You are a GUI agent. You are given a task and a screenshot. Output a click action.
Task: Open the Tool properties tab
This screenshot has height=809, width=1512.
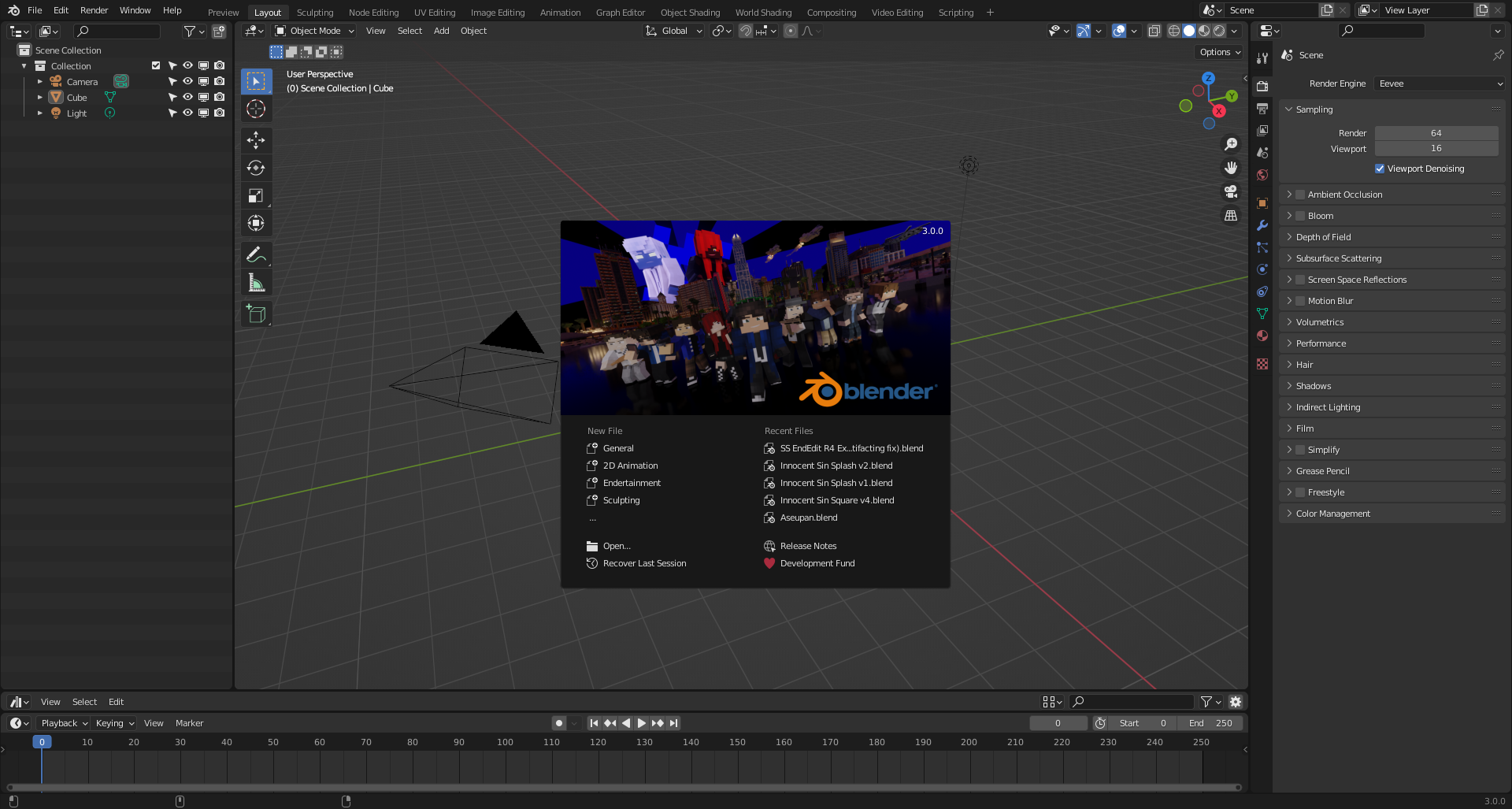(1262, 58)
